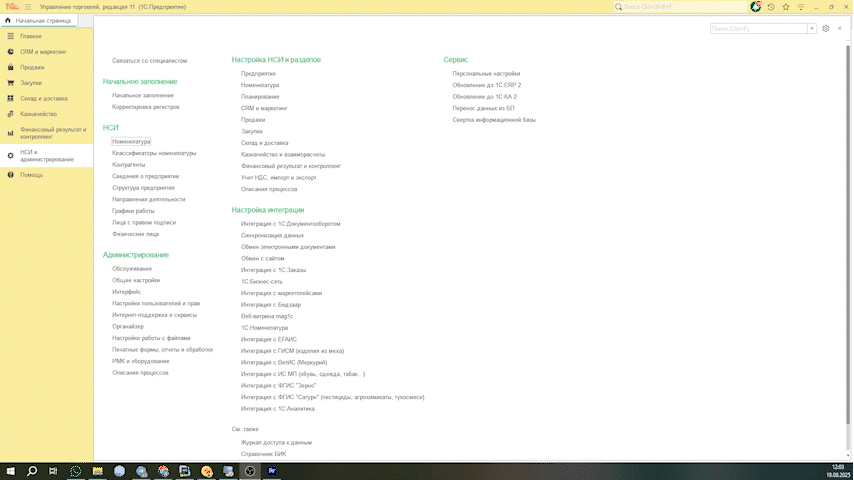Image resolution: width=854 pixels, height=480 pixels.
Task: Open Лица с правом подписи
Action: 144,223
